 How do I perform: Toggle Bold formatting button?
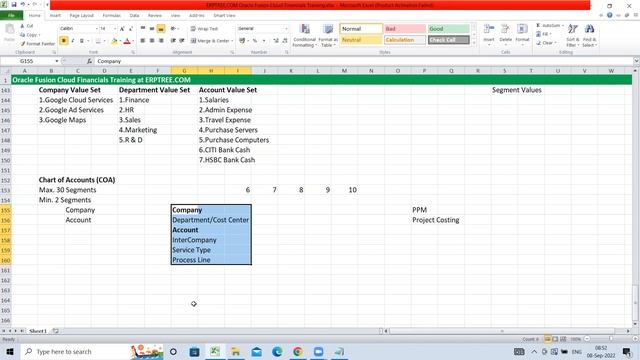[x=63, y=41]
